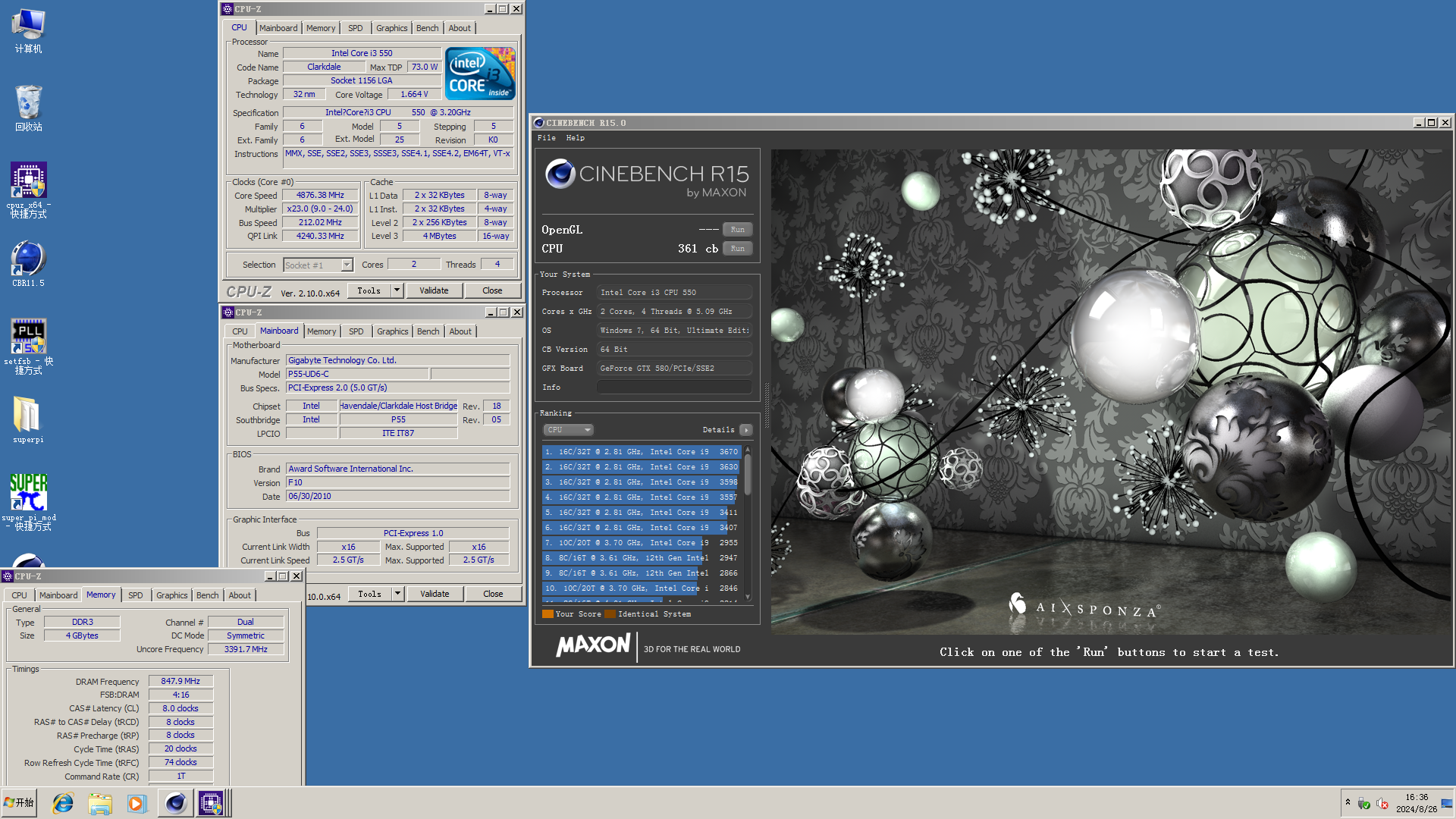Switch to Graphics tab in top CPU-Z window
Screen dimensions: 1456x819
click(x=392, y=28)
